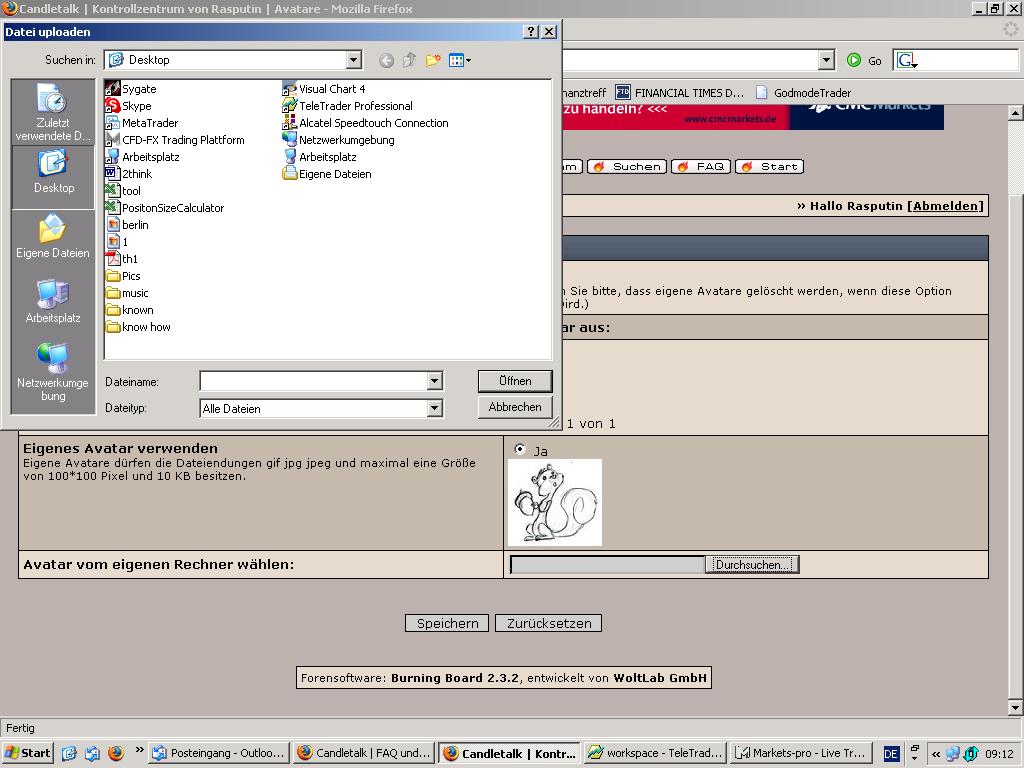Select the Netzwerkumgebung list icon
This screenshot has height=768, width=1024.
click(x=290, y=140)
